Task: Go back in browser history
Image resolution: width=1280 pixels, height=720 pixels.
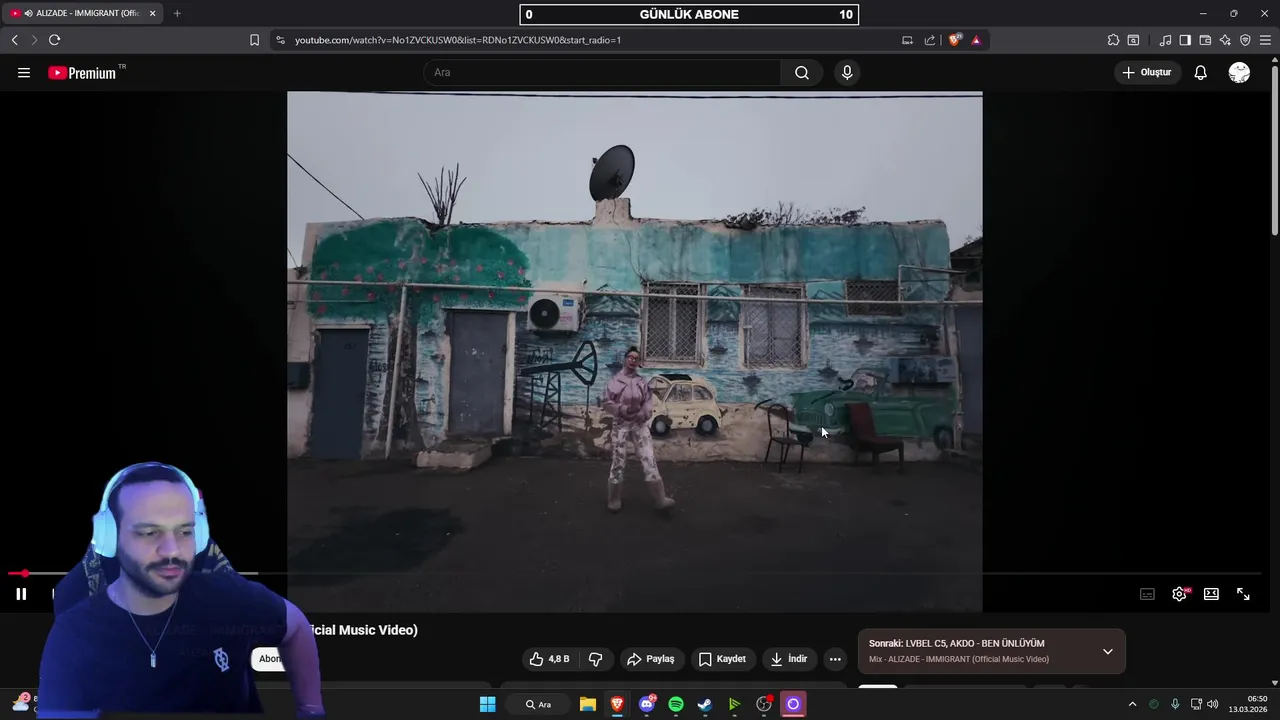Action: pyautogui.click(x=14, y=40)
